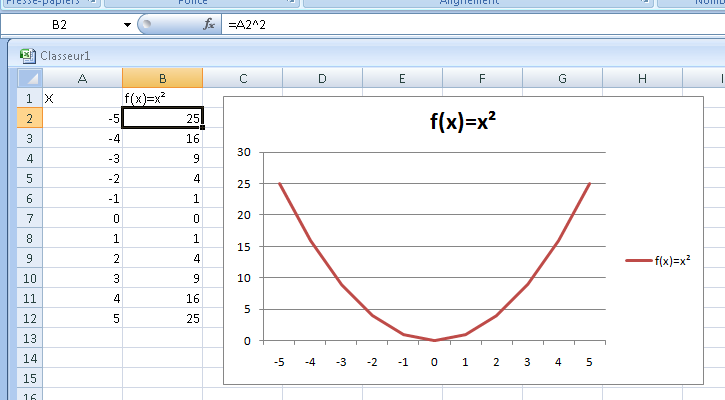Click cell B4 containing 9
The height and width of the screenshot is (400, 725).
tap(162, 158)
